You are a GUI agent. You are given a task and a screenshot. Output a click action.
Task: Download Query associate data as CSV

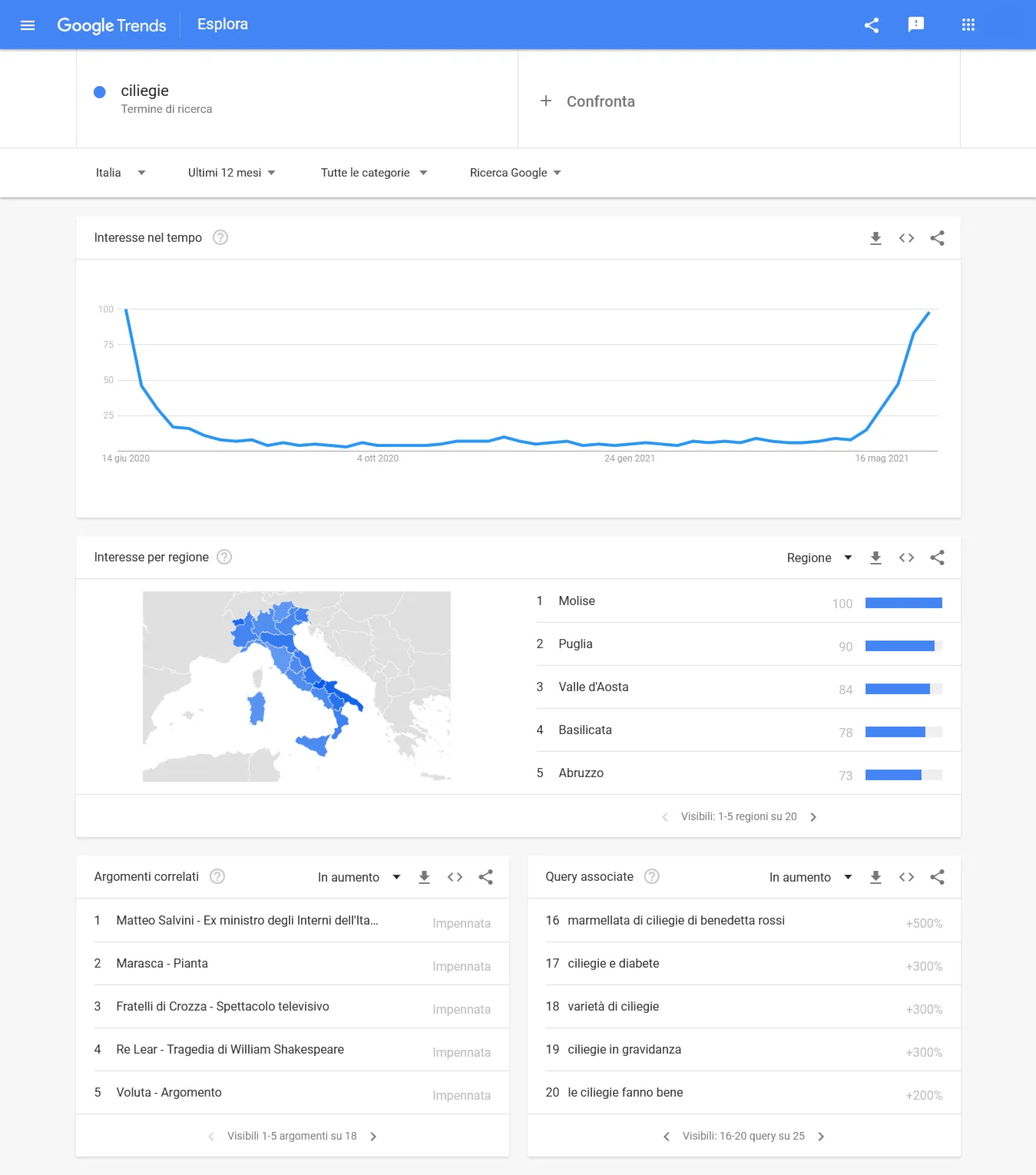point(875,877)
